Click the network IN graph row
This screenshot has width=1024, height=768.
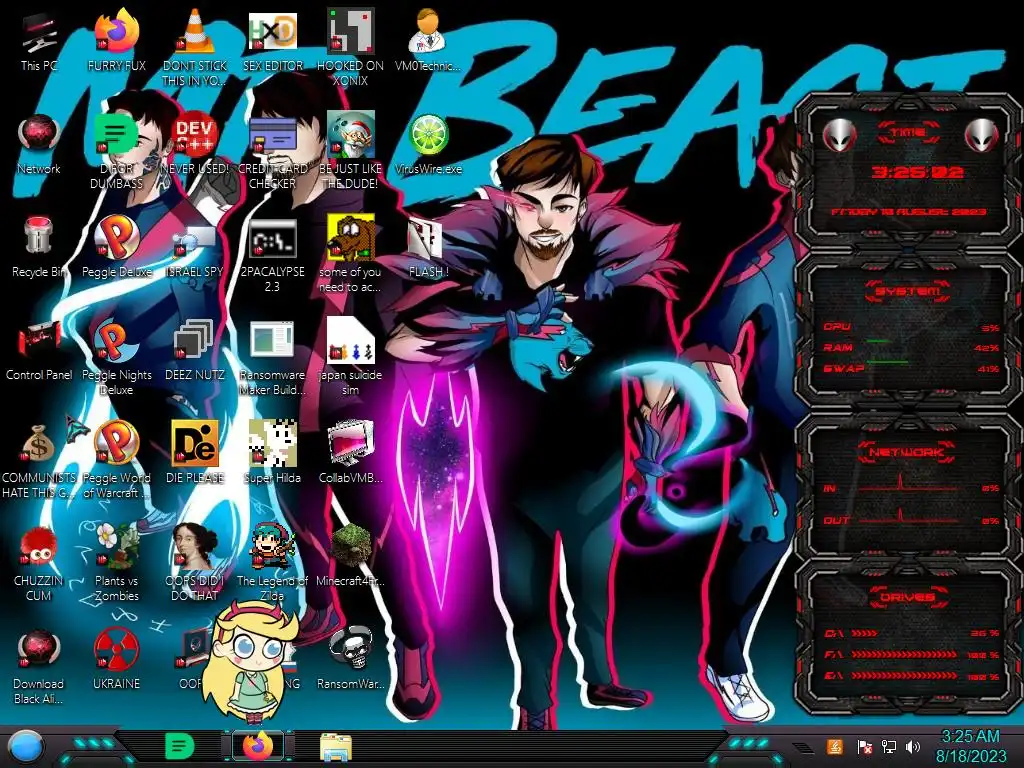pos(912,485)
